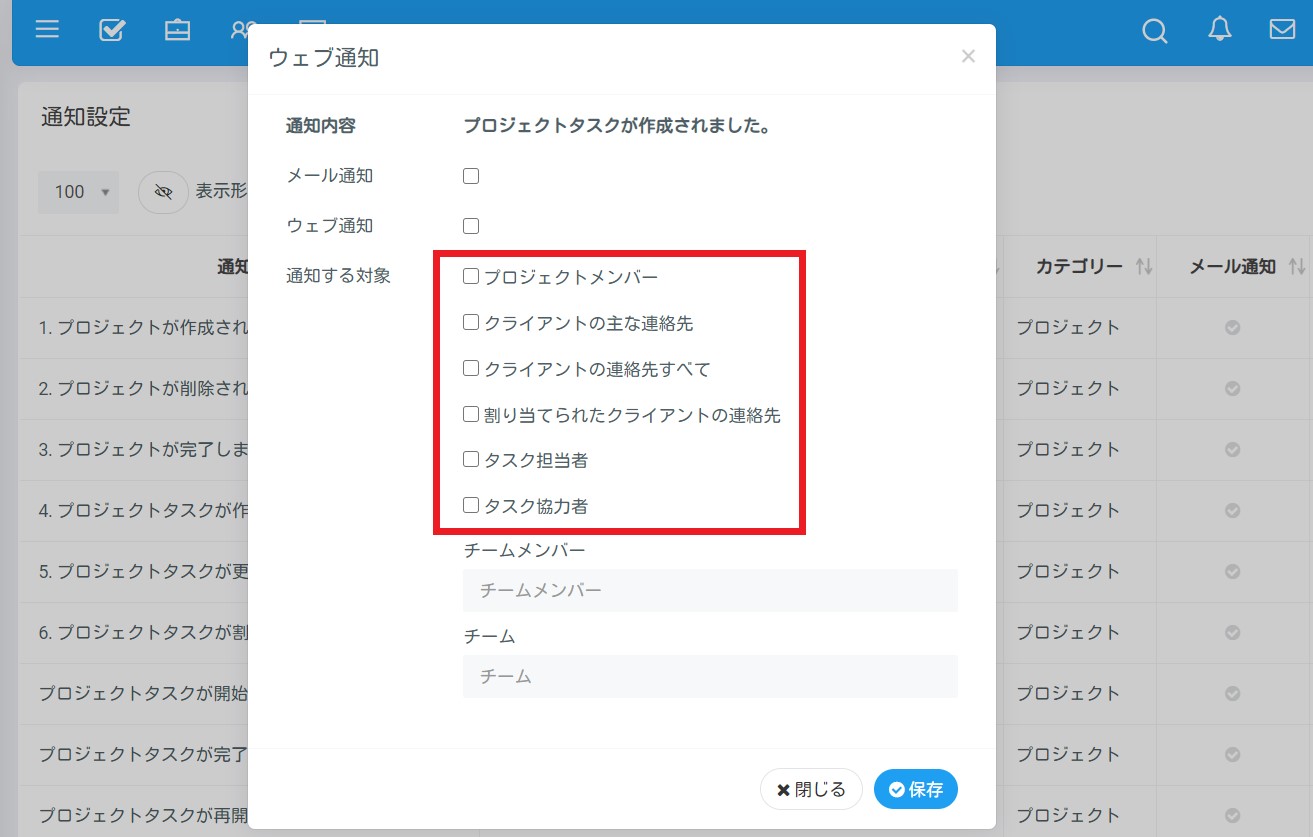Open the チームメンバー select field
This screenshot has height=837, width=1313.
click(710, 591)
